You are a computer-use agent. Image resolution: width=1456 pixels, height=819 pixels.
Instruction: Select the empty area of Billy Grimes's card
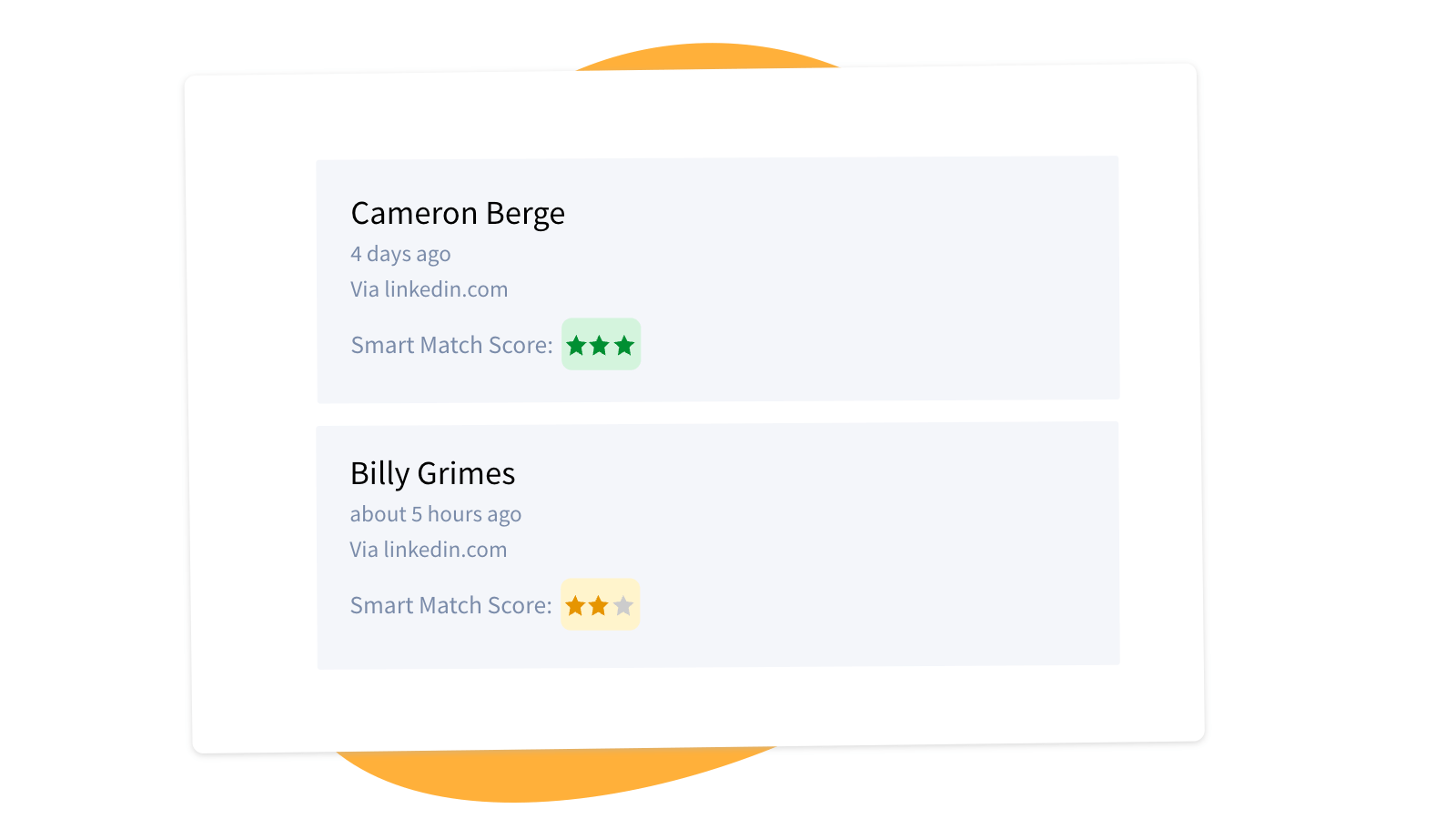864,546
